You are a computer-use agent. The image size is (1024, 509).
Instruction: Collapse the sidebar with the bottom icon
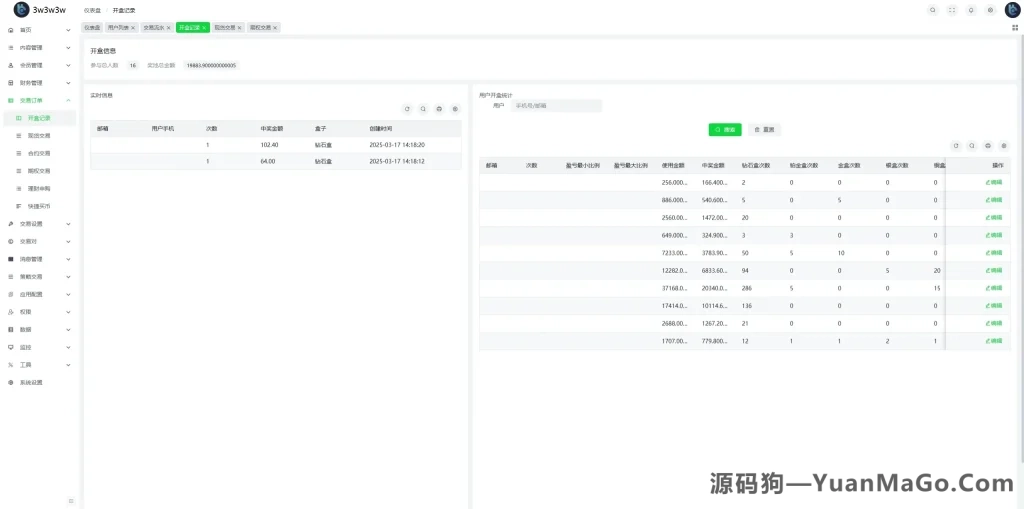(x=71, y=501)
